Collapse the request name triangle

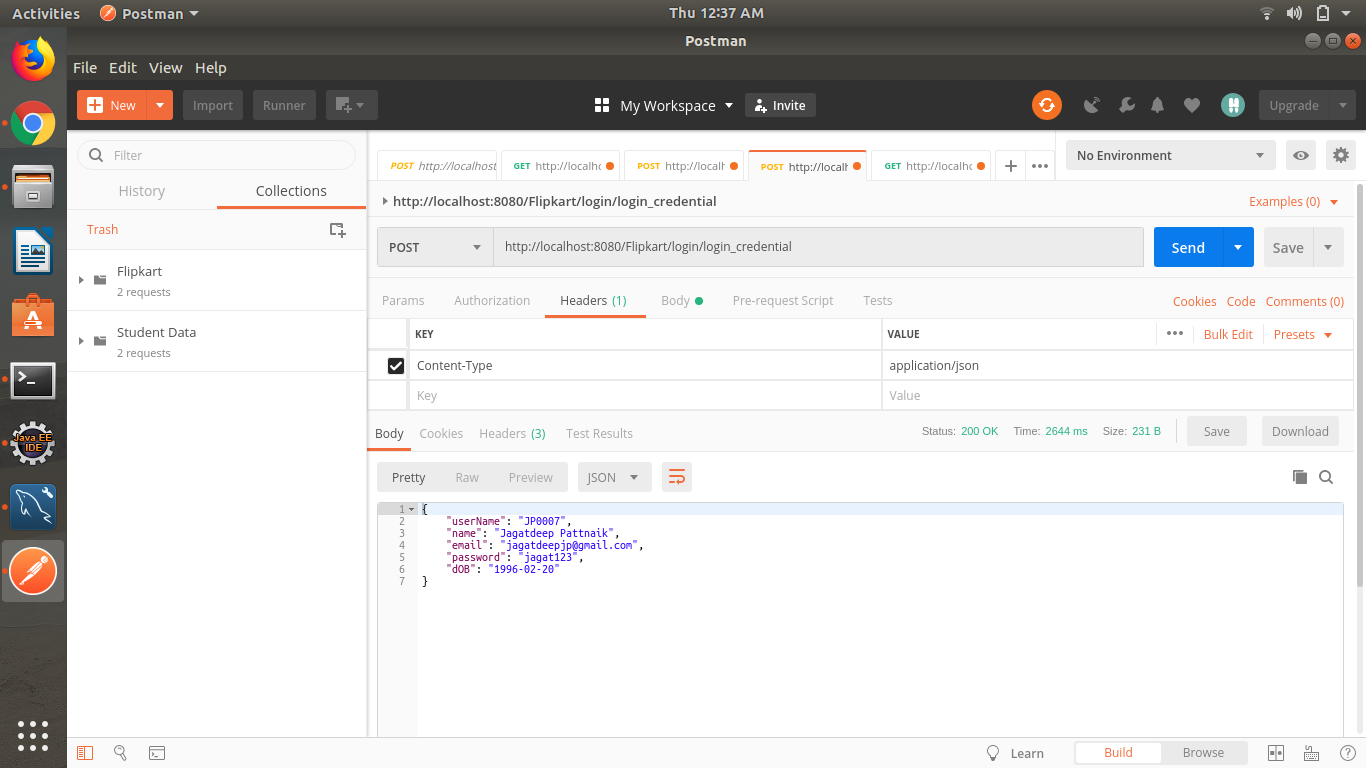(385, 201)
